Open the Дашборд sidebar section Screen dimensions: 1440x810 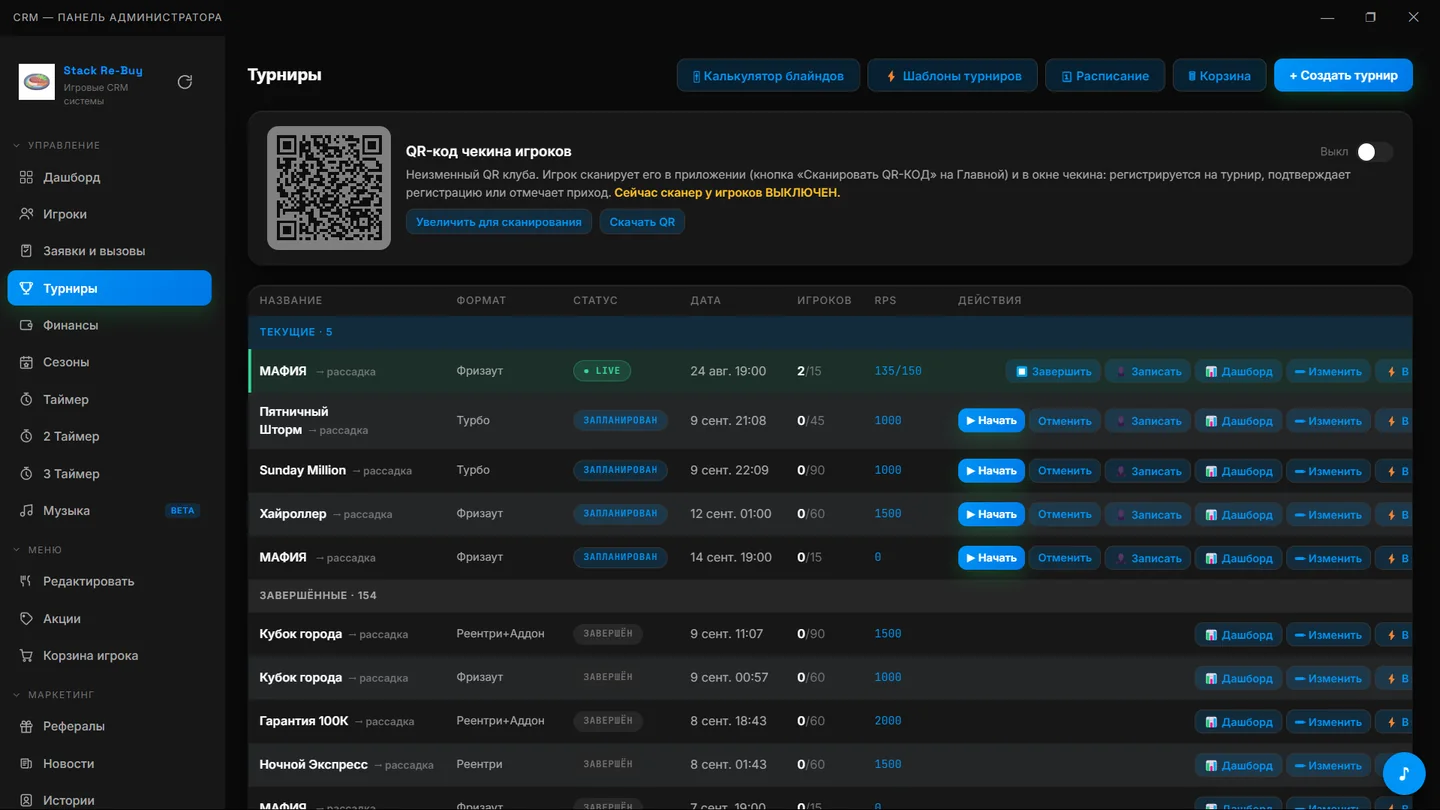pyautogui.click(x=109, y=177)
